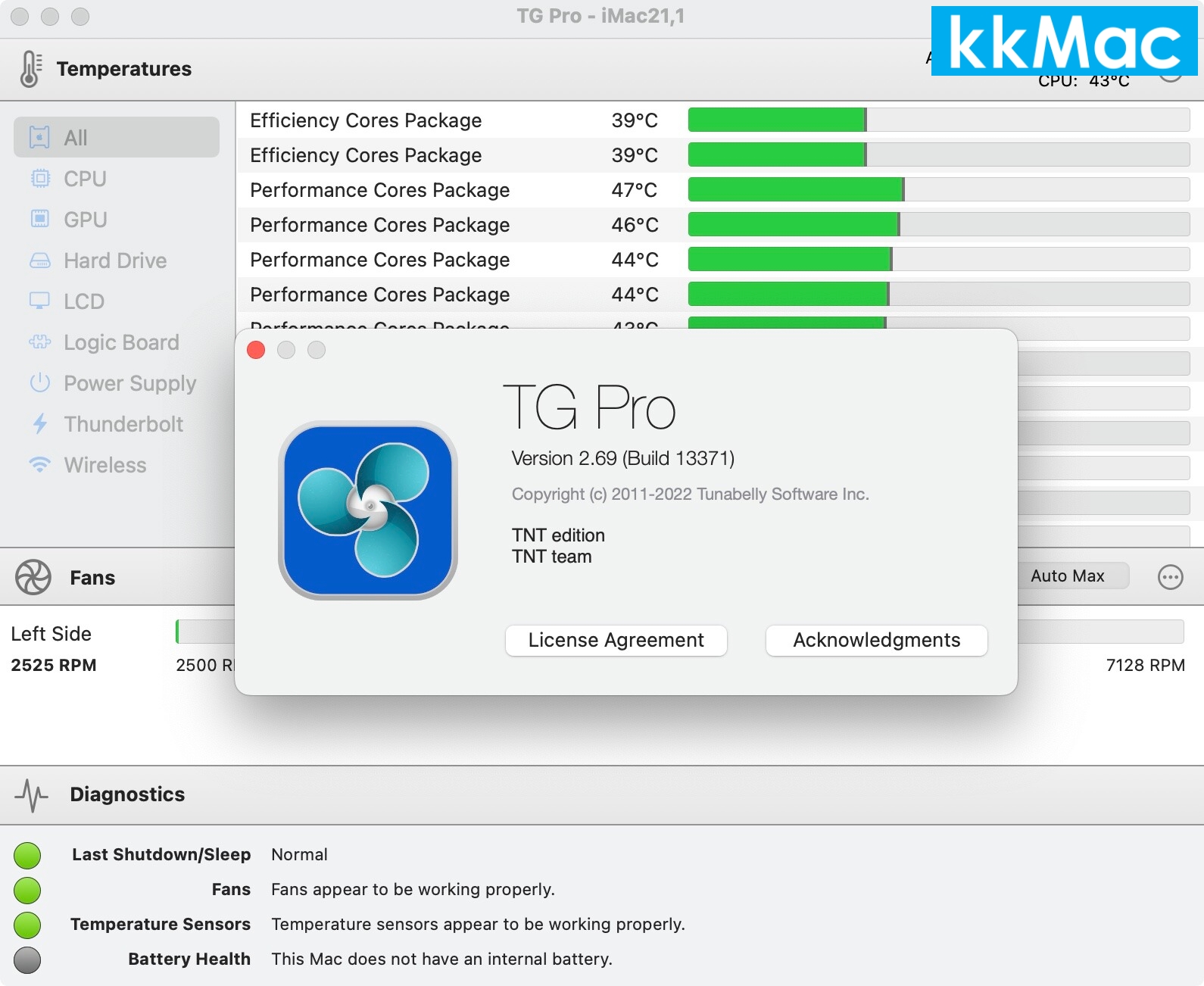This screenshot has width=1204, height=986.
Task: Select the CPU chip icon in sidebar
Action: point(39,179)
